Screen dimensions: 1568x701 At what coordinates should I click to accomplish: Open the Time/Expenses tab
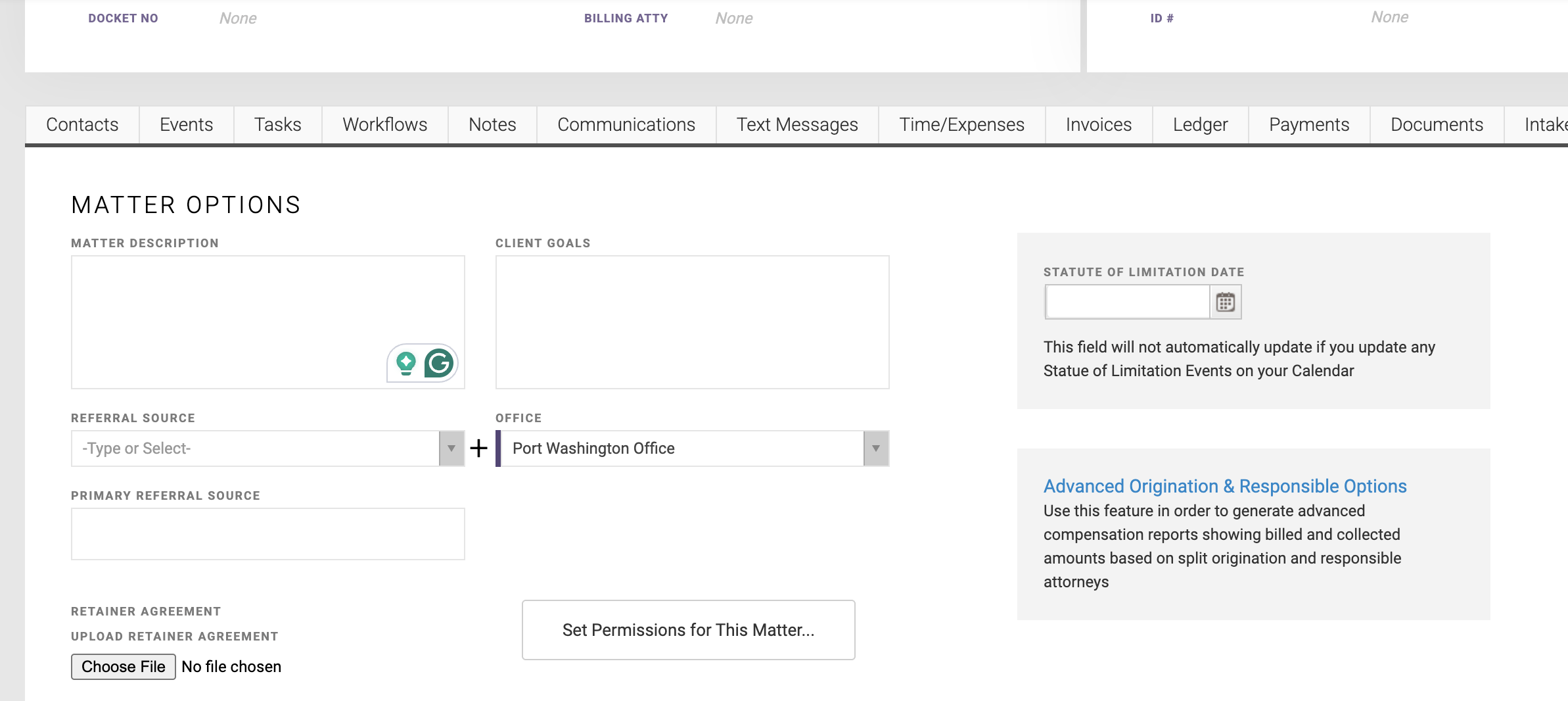[x=962, y=124]
